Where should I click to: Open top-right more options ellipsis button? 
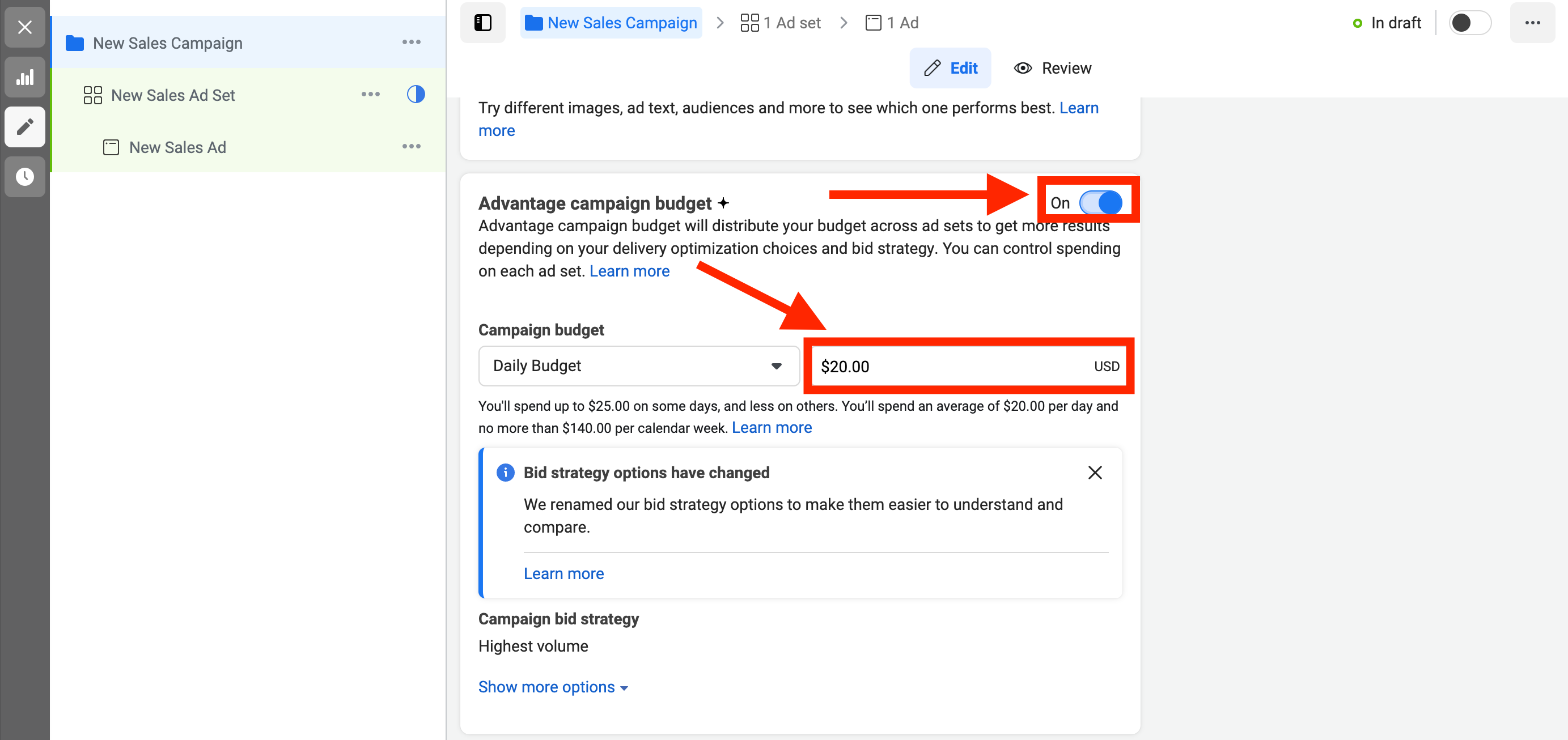[1532, 23]
